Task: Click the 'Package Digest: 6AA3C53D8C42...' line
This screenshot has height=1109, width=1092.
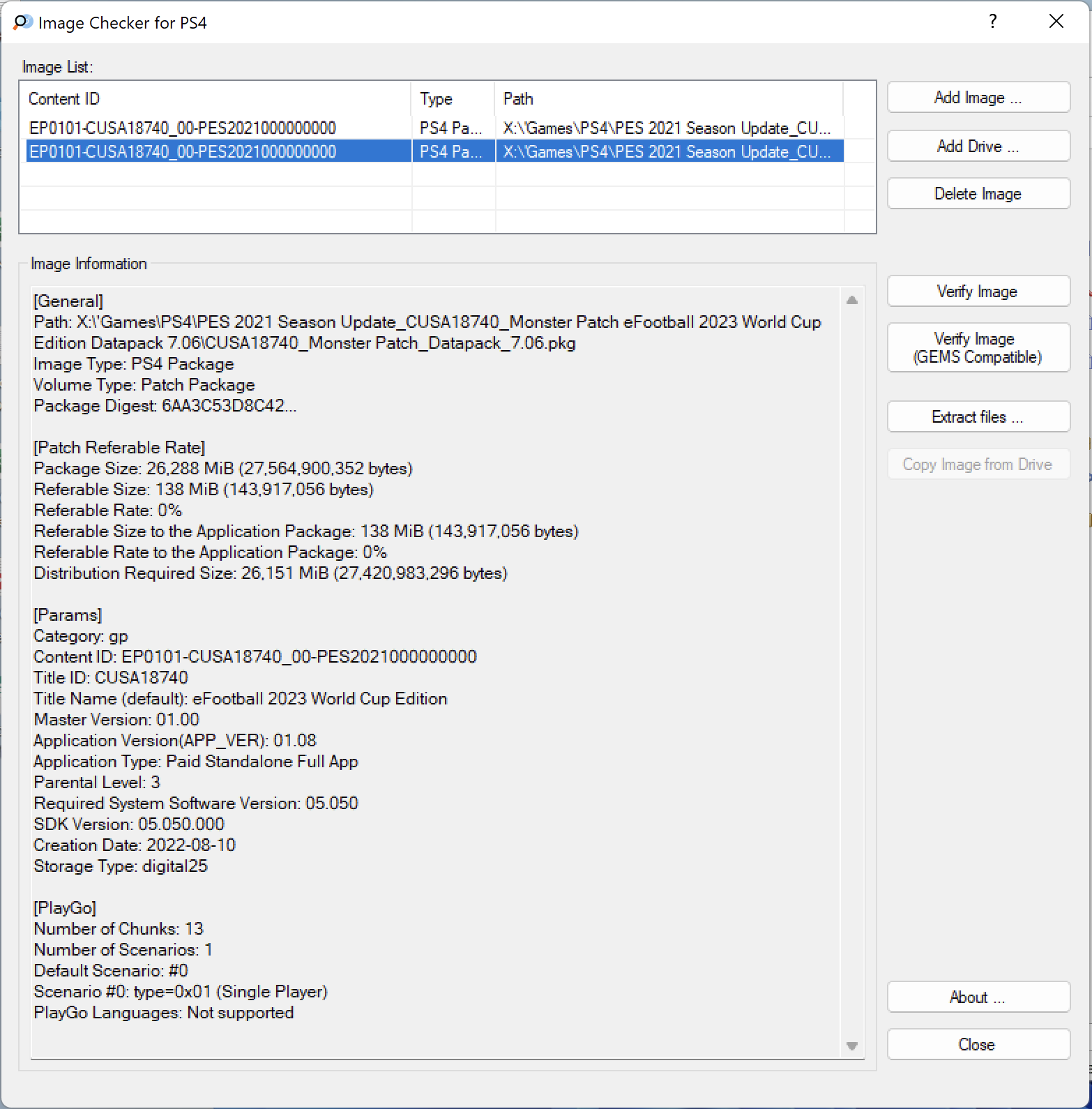Action: [x=165, y=406]
